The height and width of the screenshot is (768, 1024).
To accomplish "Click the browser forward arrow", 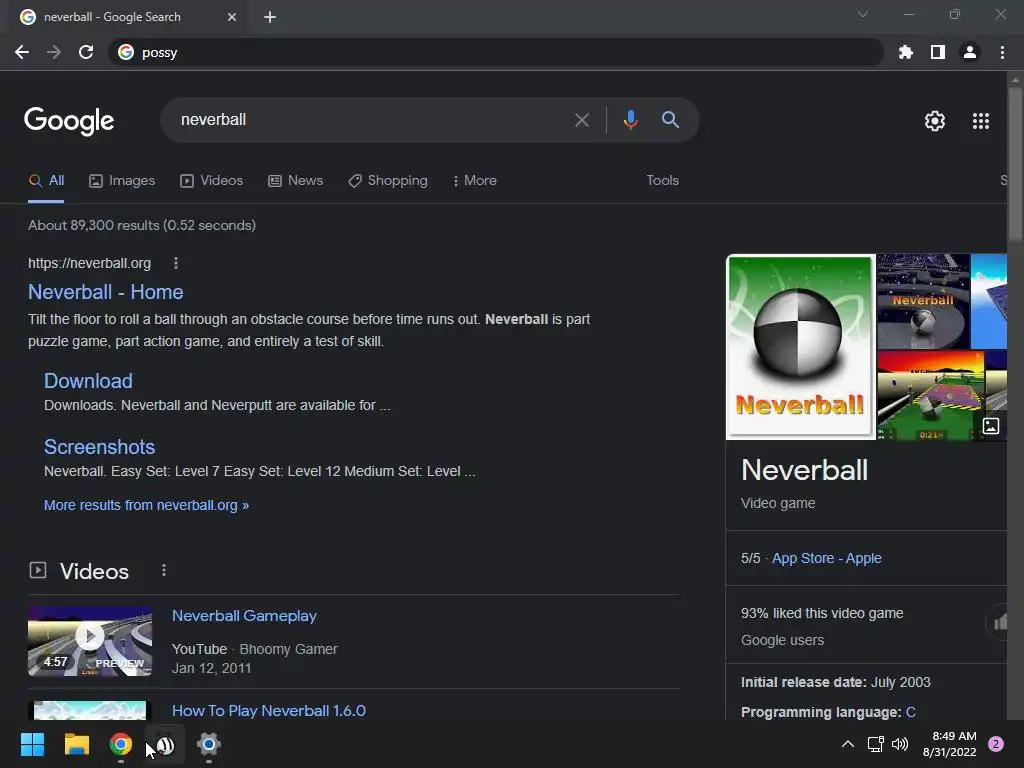I will (54, 52).
